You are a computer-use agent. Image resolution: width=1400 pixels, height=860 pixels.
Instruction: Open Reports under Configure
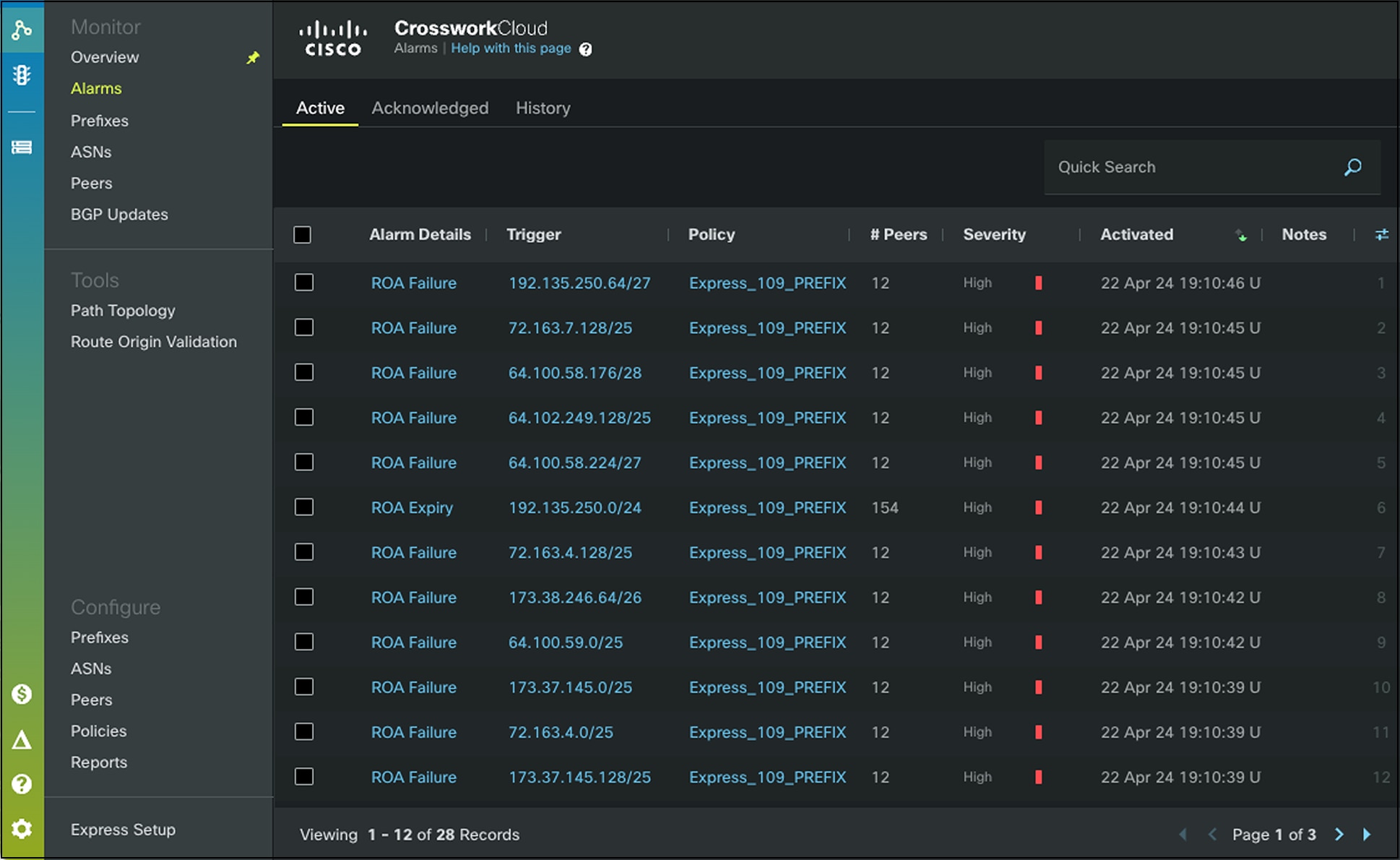[98, 762]
